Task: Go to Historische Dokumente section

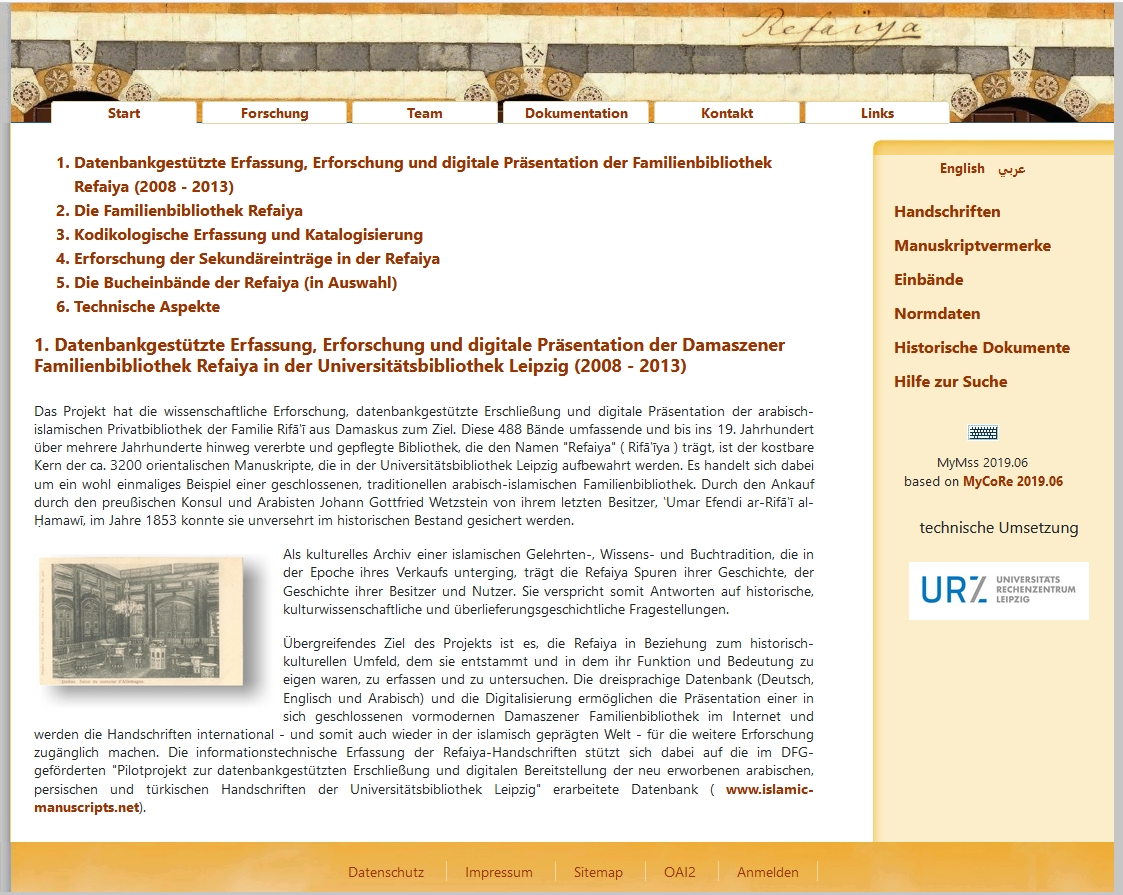Action: pyautogui.click(x=981, y=347)
